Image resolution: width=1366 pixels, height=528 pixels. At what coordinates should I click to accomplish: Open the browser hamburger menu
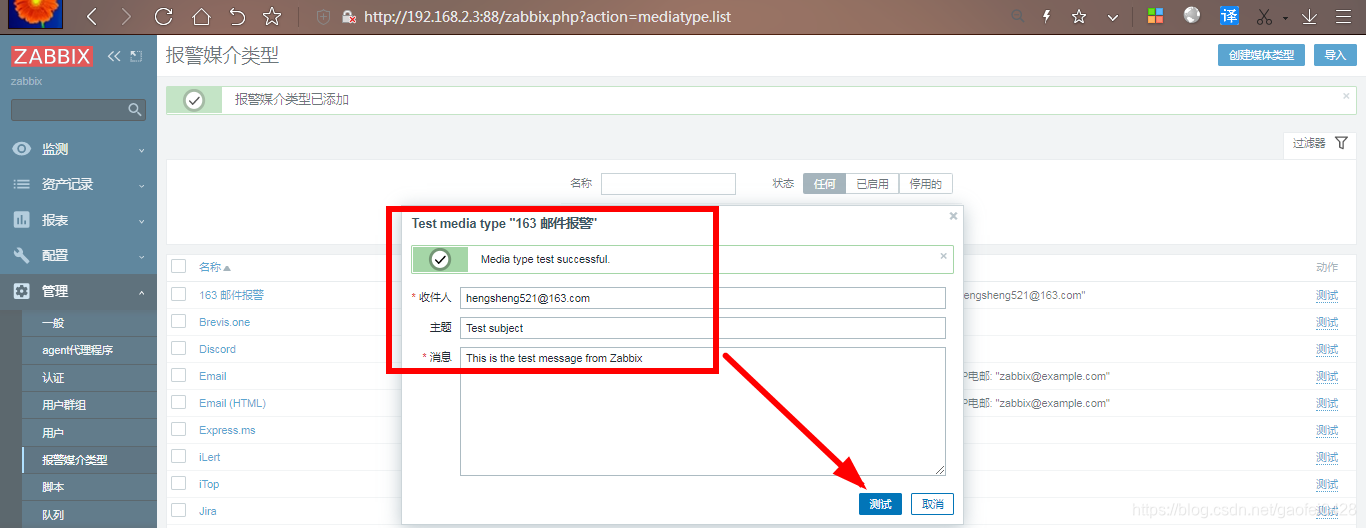1345,17
